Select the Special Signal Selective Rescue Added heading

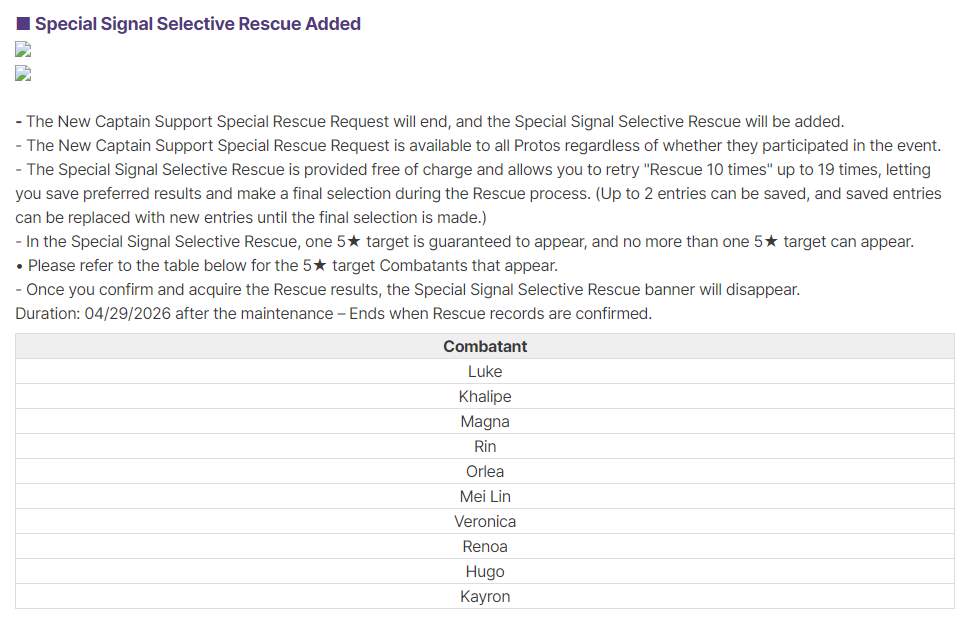pyautogui.click(x=198, y=24)
